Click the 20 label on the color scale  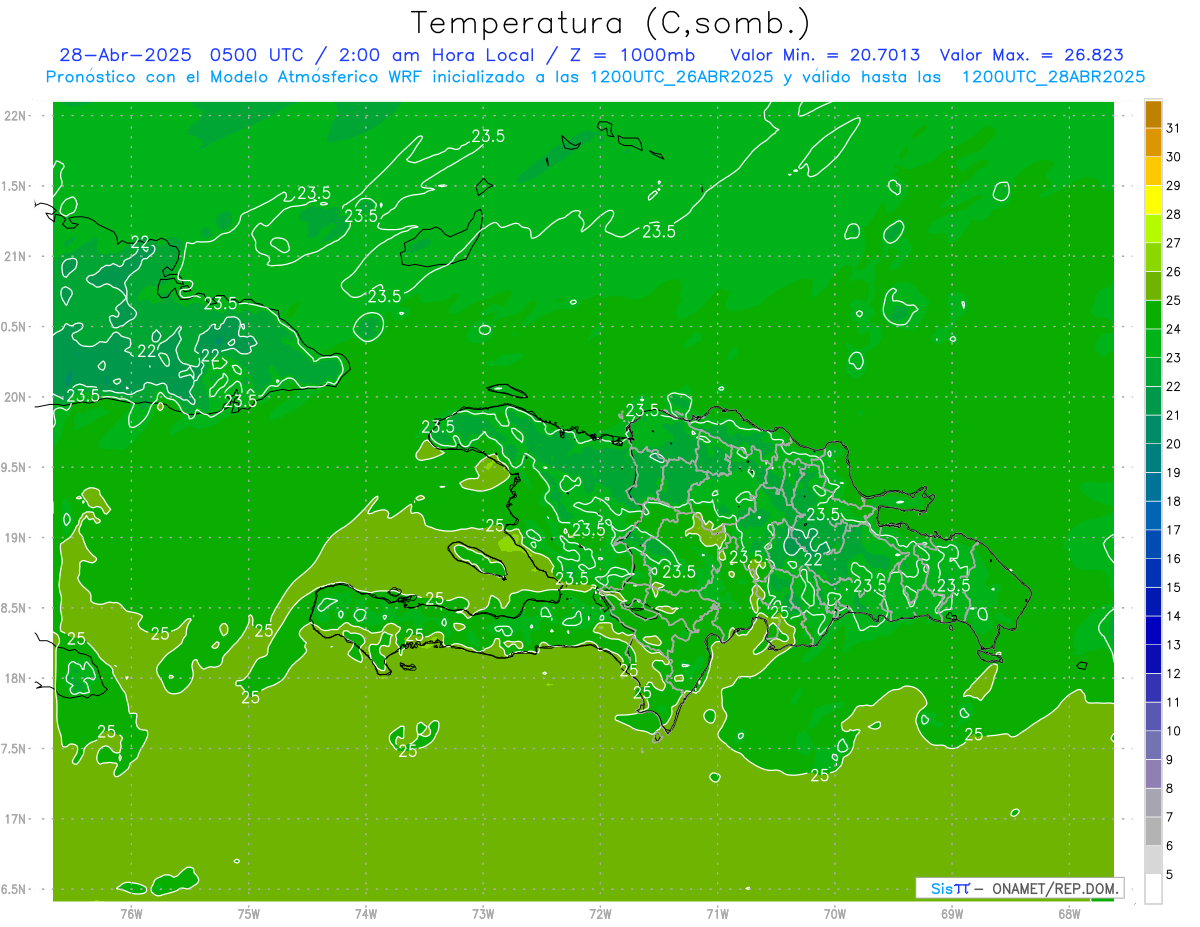click(x=1174, y=444)
